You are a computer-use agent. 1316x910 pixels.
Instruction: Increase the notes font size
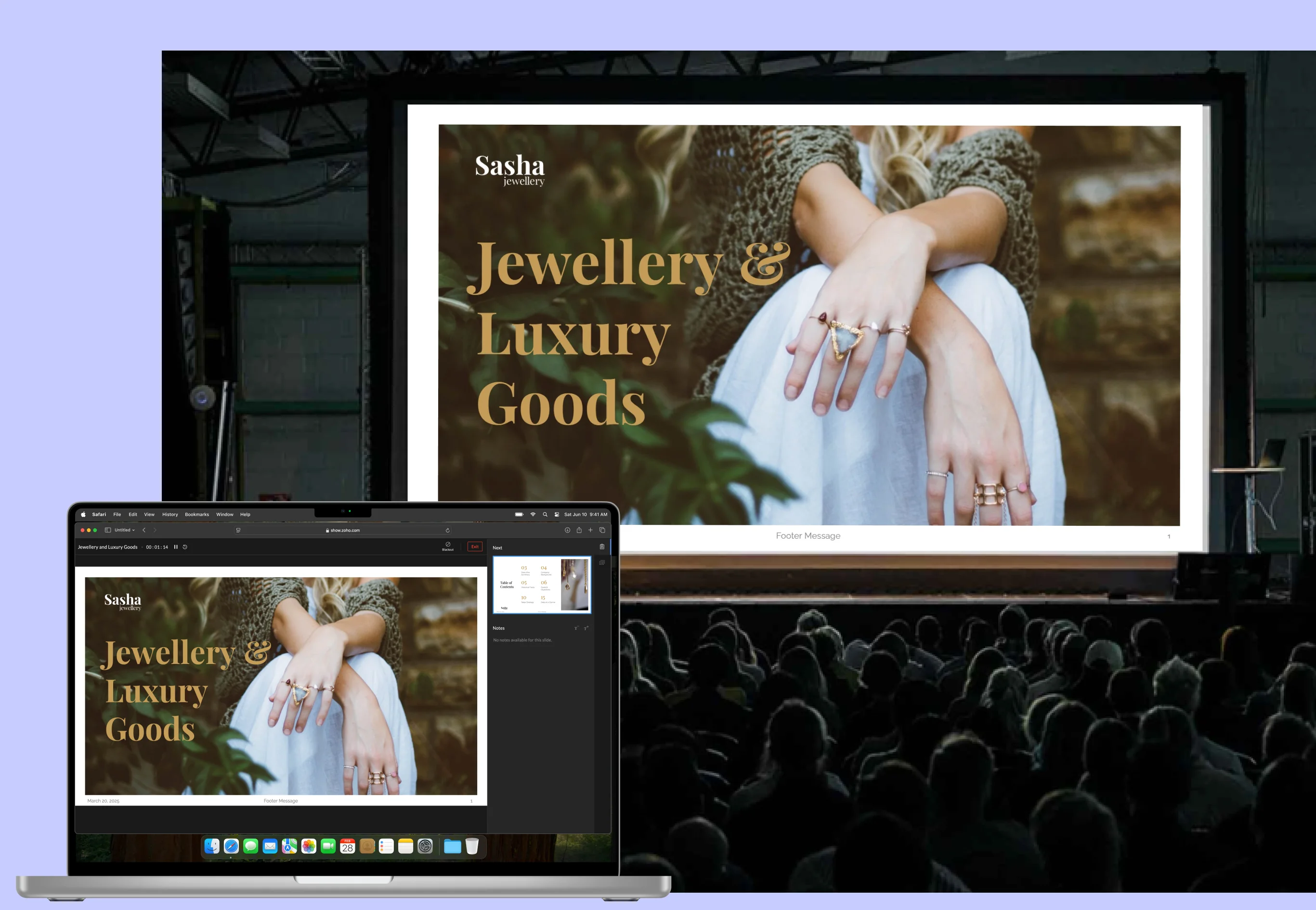(586, 628)
